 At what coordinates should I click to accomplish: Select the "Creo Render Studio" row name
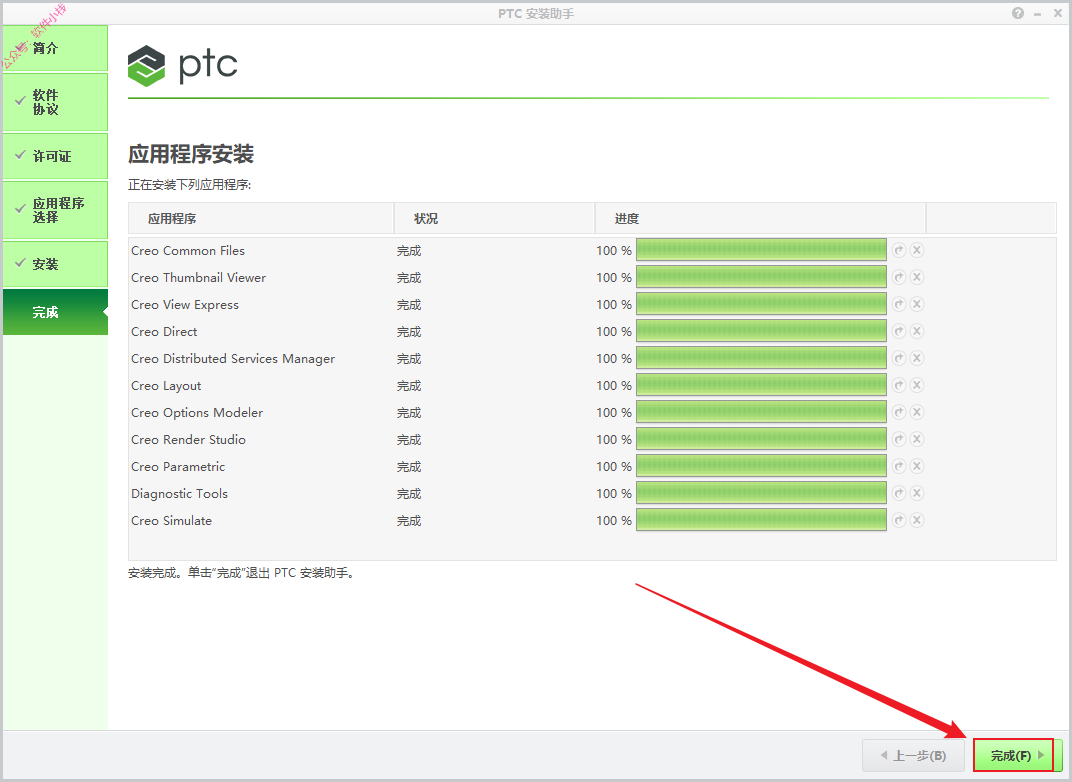coord(189,440)
